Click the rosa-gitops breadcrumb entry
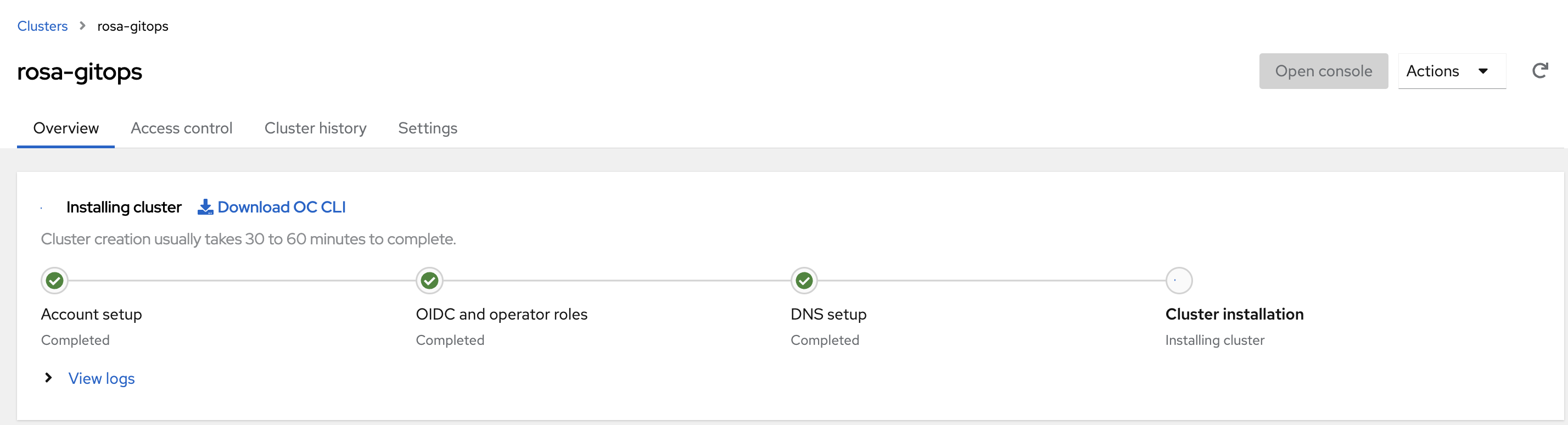The image size is (1568, 425). pos(133,26)
